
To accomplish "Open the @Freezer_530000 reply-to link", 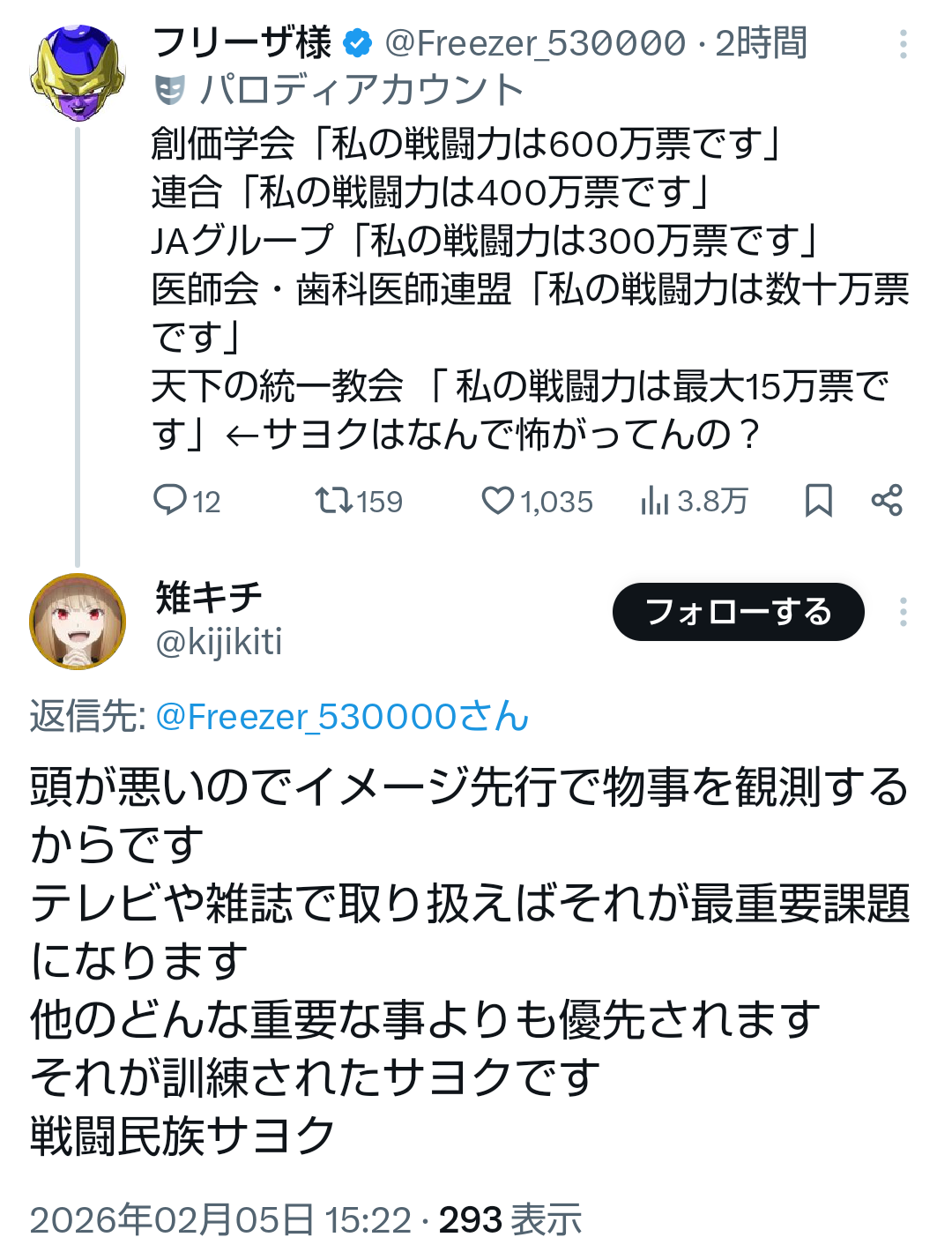I will tap(342, 717).
